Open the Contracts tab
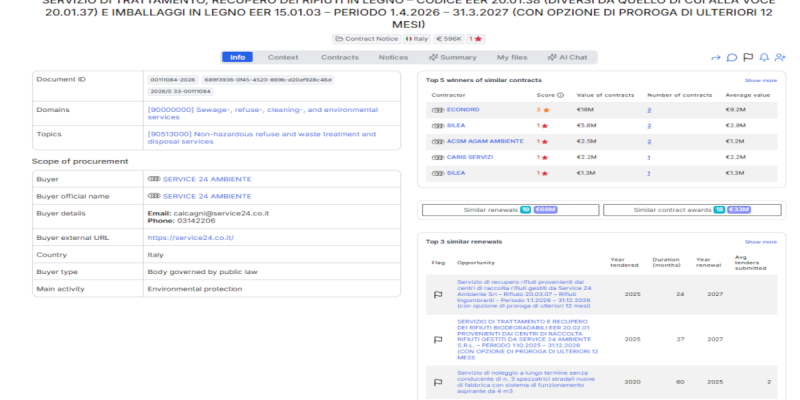The image size is (800, 400). pyautogui.click(x=340, y=57)
